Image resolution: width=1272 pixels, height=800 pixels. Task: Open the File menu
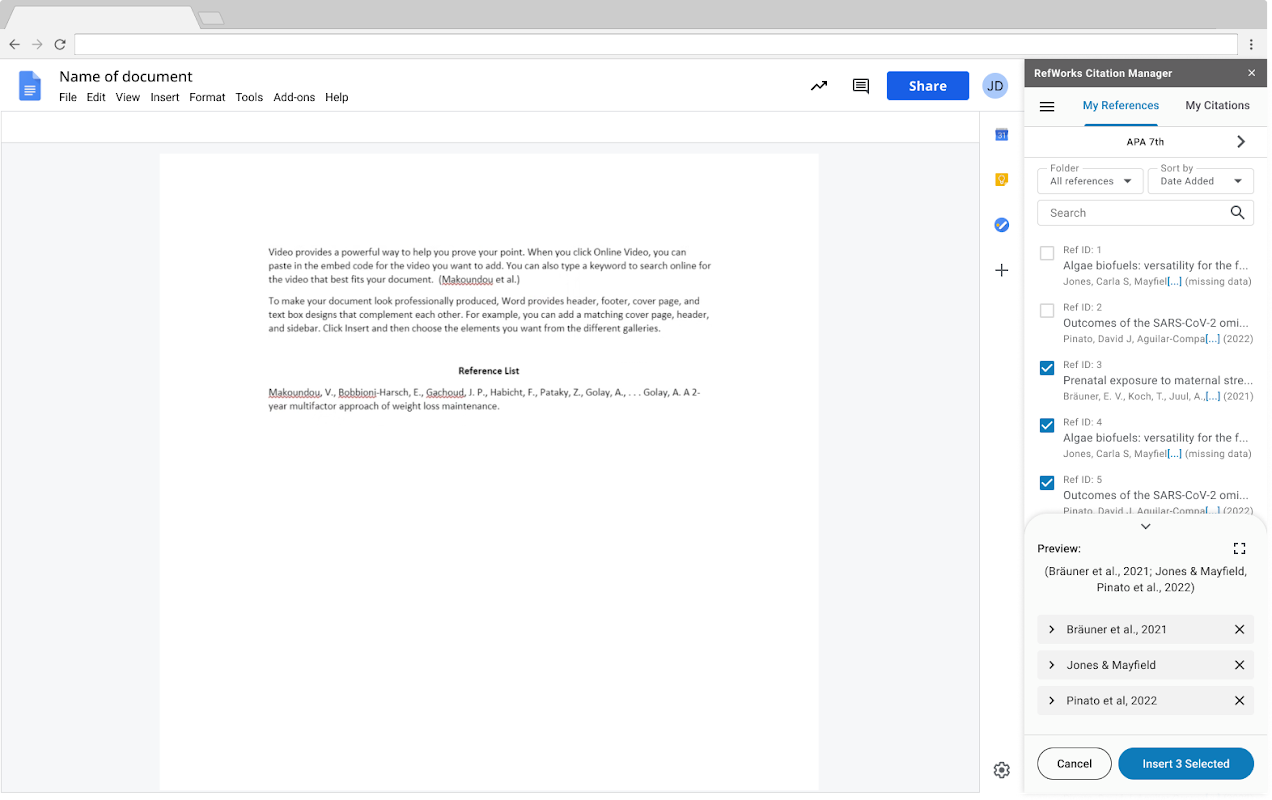[x=68, y=98]
